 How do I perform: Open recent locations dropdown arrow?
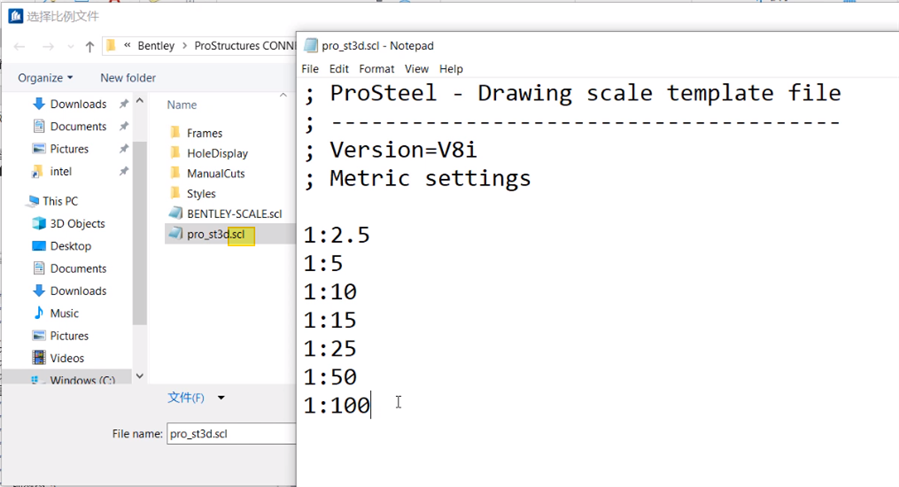coord(71,46)
